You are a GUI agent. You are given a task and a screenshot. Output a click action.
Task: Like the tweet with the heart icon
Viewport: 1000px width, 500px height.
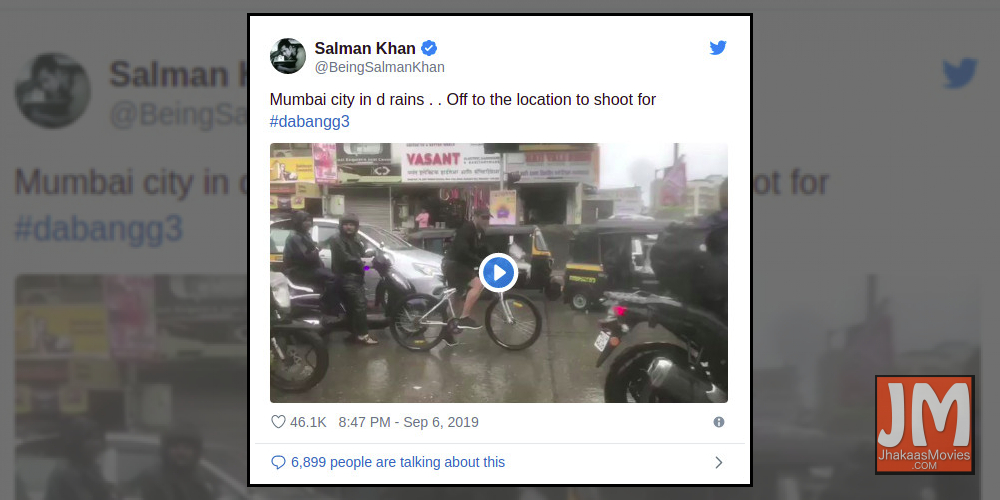[278, 422]
